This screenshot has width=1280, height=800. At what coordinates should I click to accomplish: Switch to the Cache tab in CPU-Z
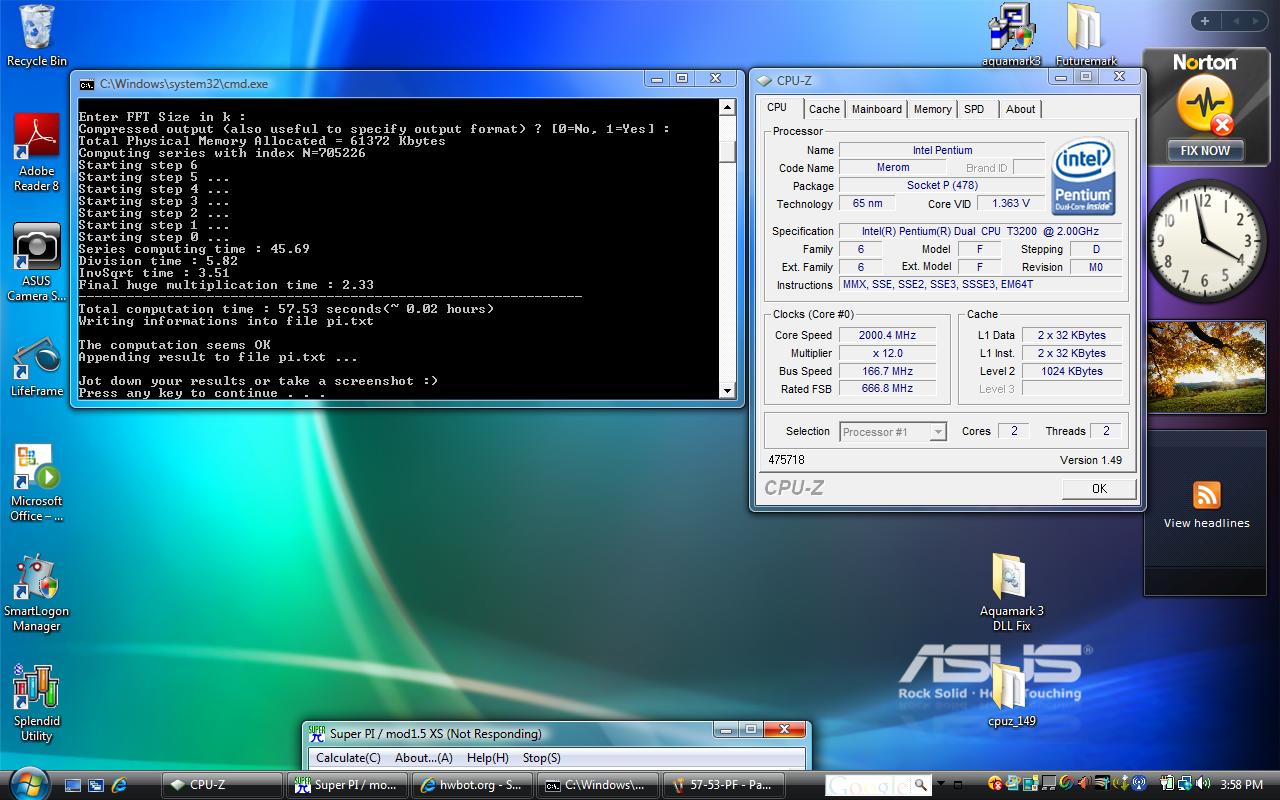tap(824, 109)
